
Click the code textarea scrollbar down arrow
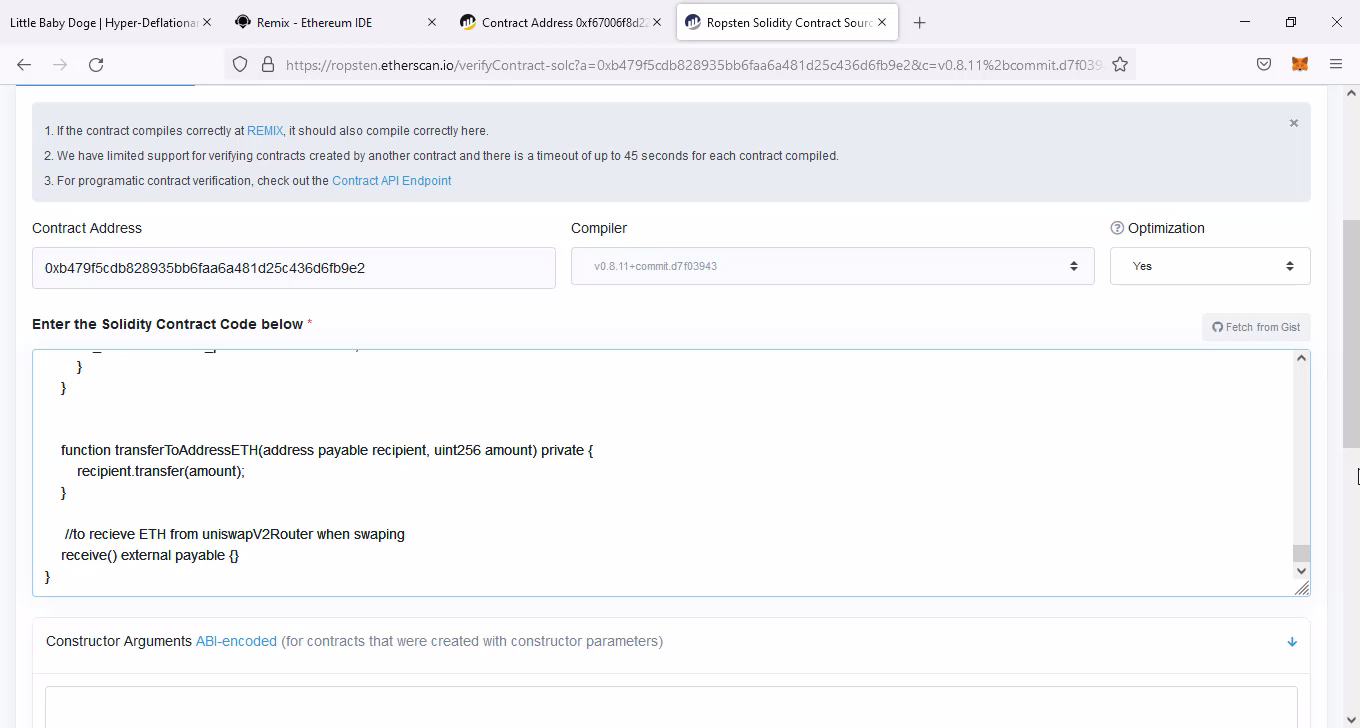pos(1301,571)
